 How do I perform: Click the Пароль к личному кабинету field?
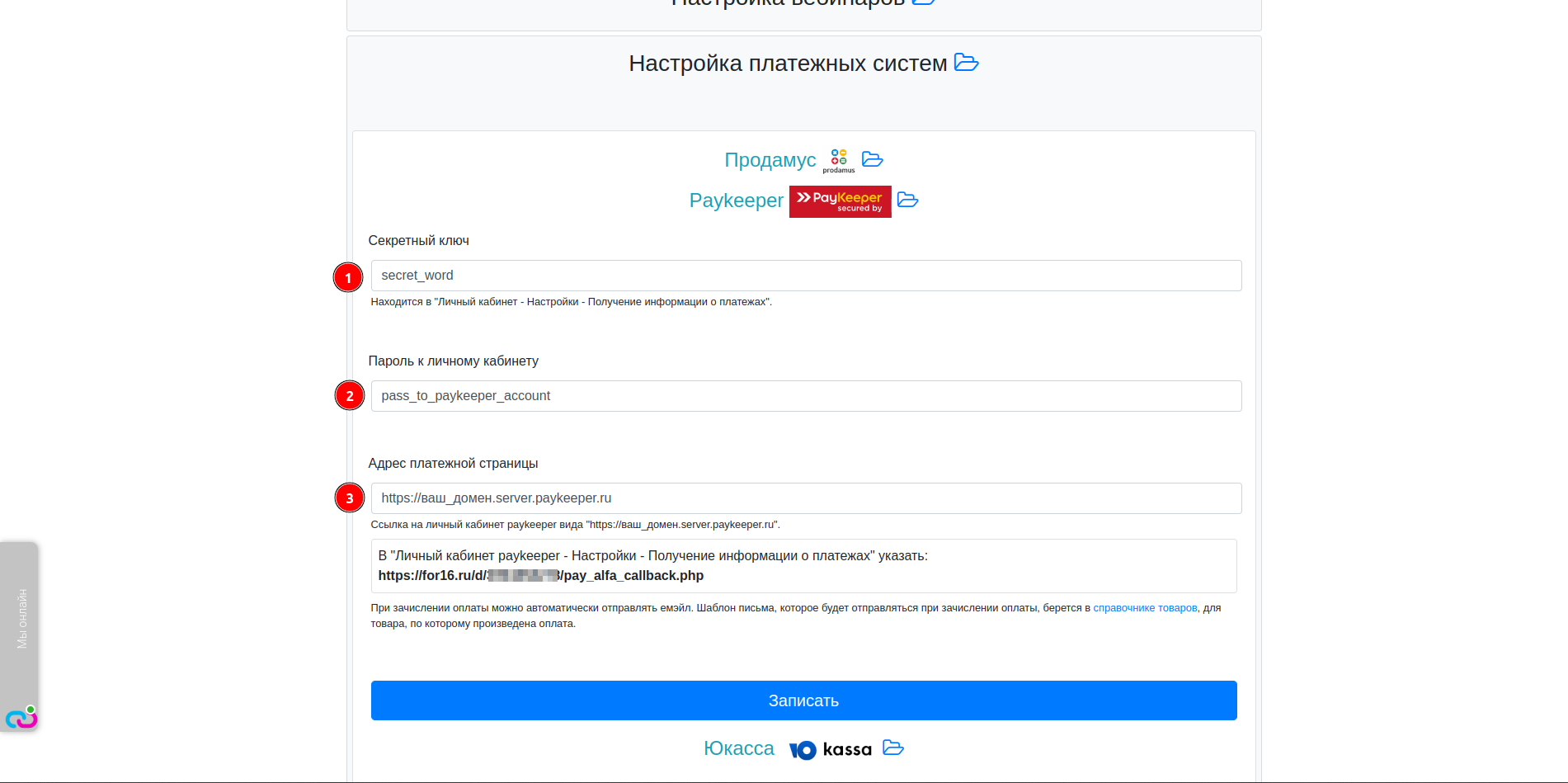coord(805,396)
